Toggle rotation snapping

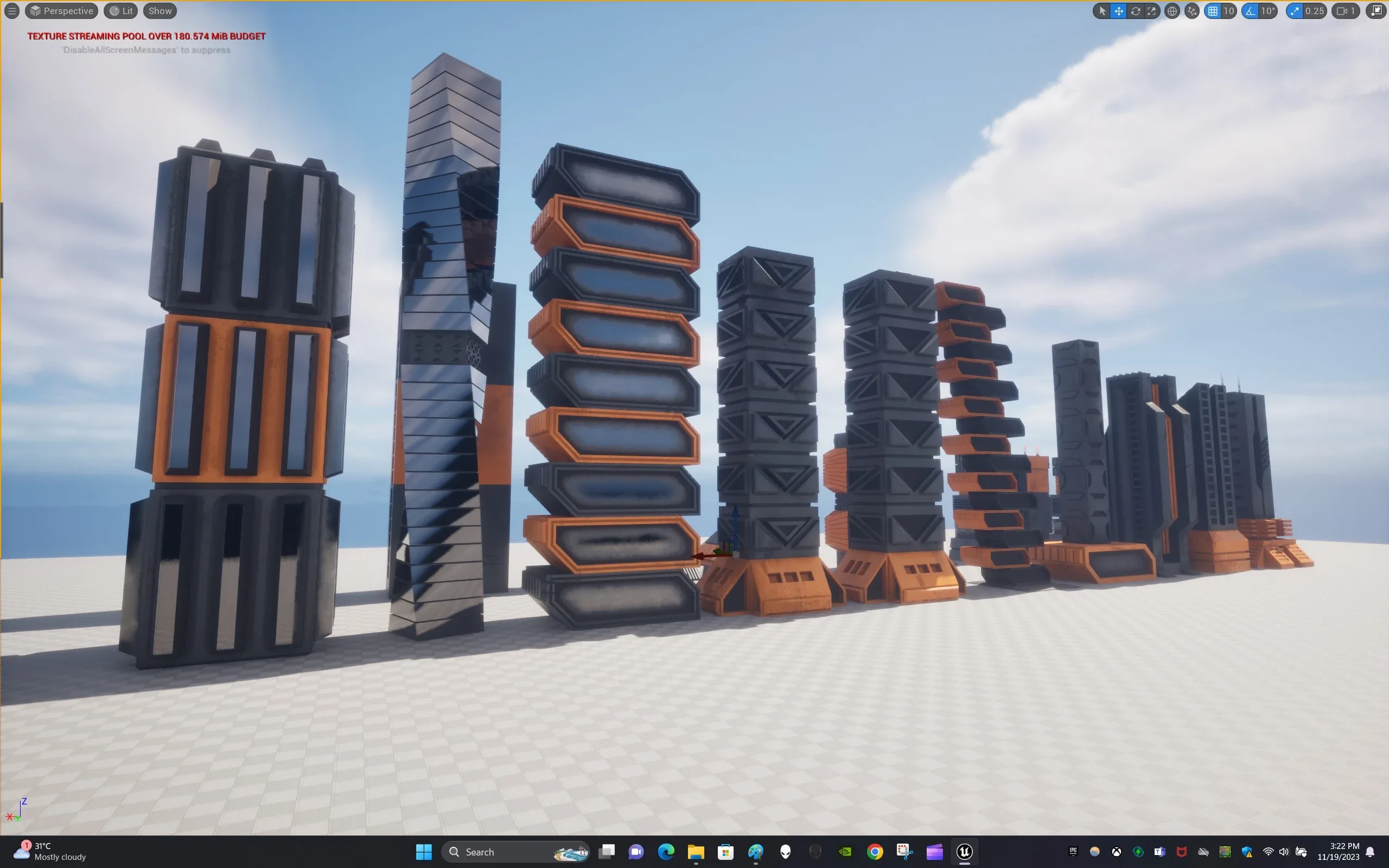coord(1250,11)
